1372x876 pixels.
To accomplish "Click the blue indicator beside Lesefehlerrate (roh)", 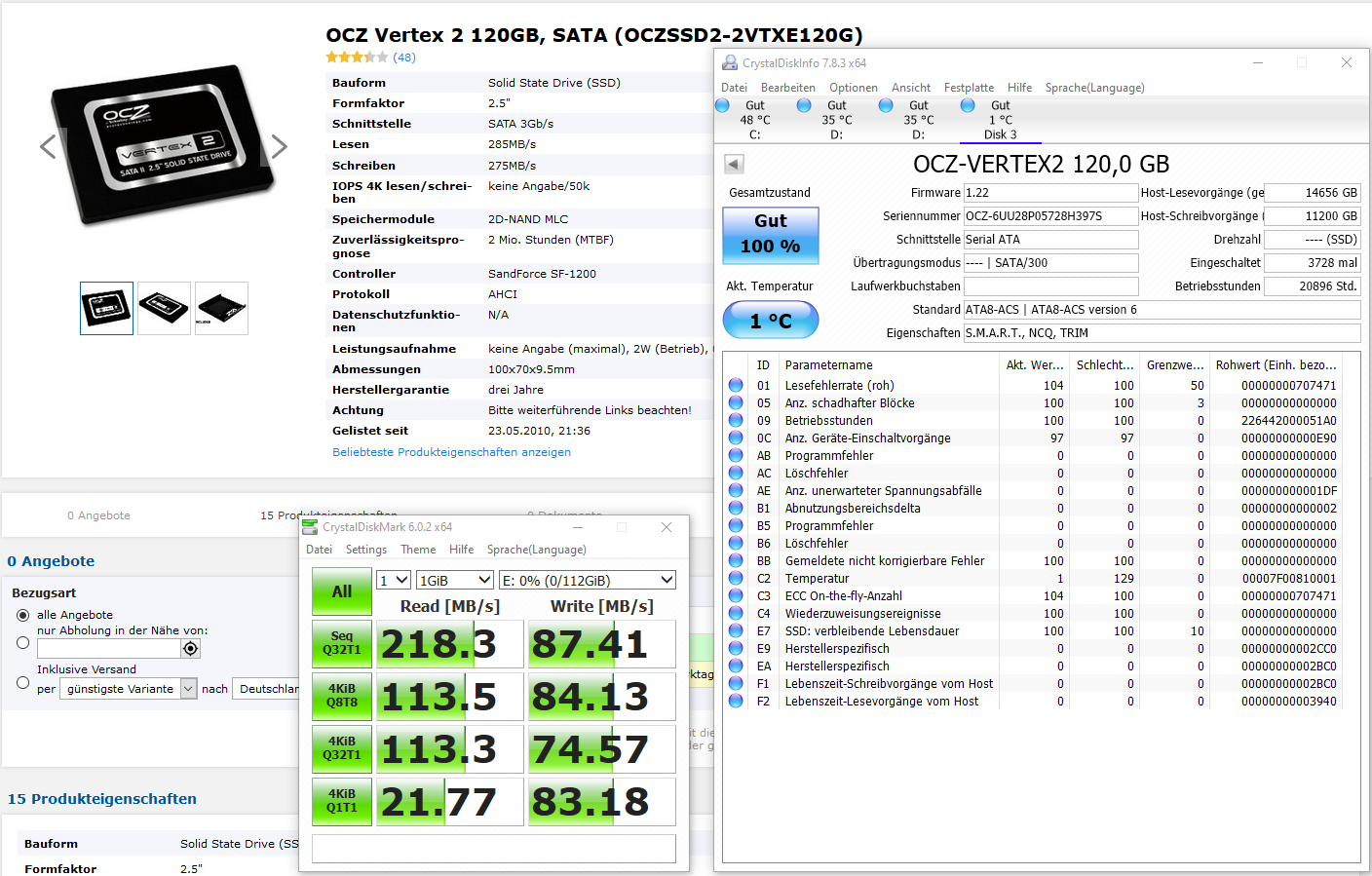I will [736, 385].
